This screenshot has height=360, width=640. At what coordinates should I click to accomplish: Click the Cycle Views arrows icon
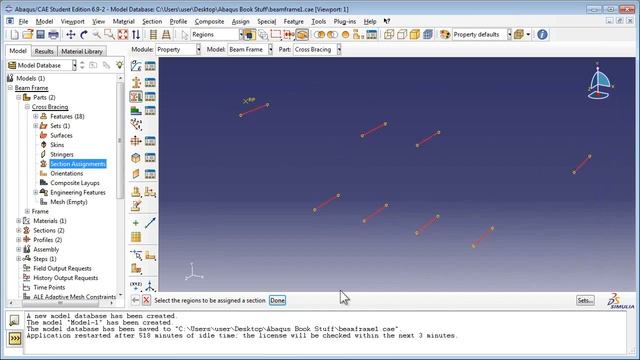[136, 35]
